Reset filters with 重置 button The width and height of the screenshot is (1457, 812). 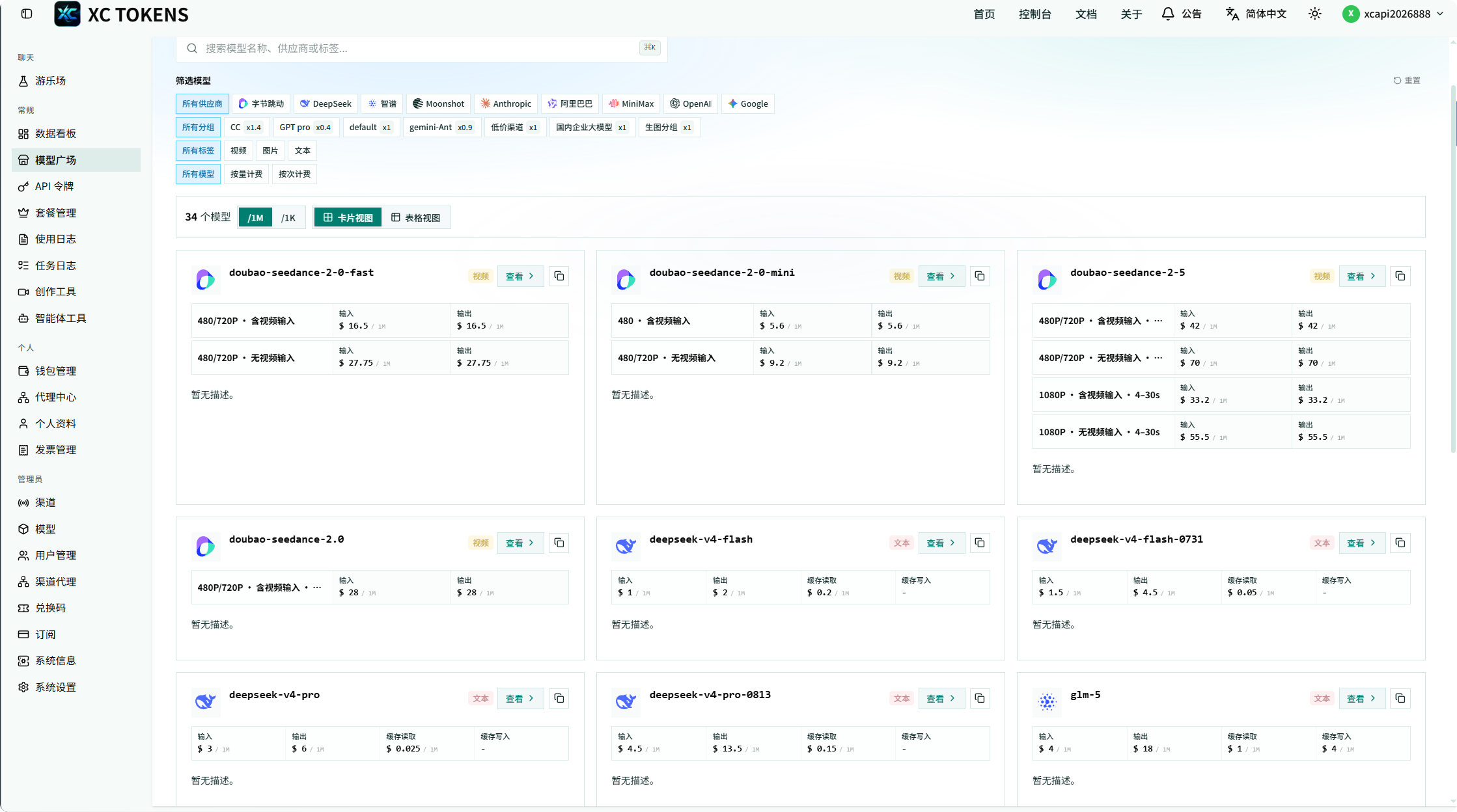pos(1407,80)
